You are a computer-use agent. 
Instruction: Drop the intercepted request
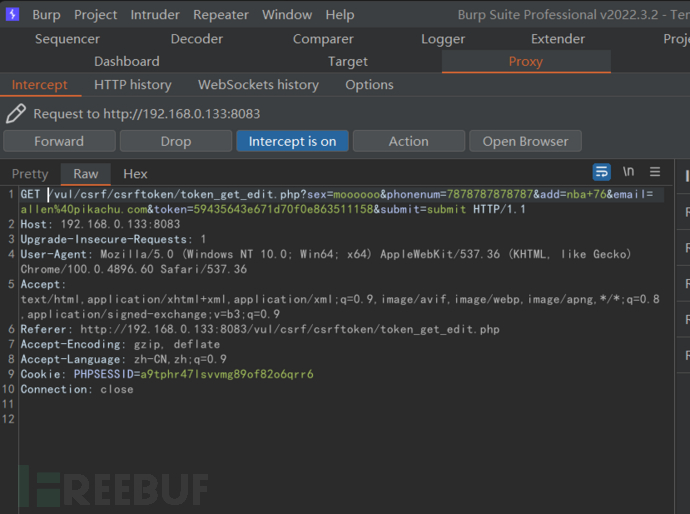tap(176, 141)
